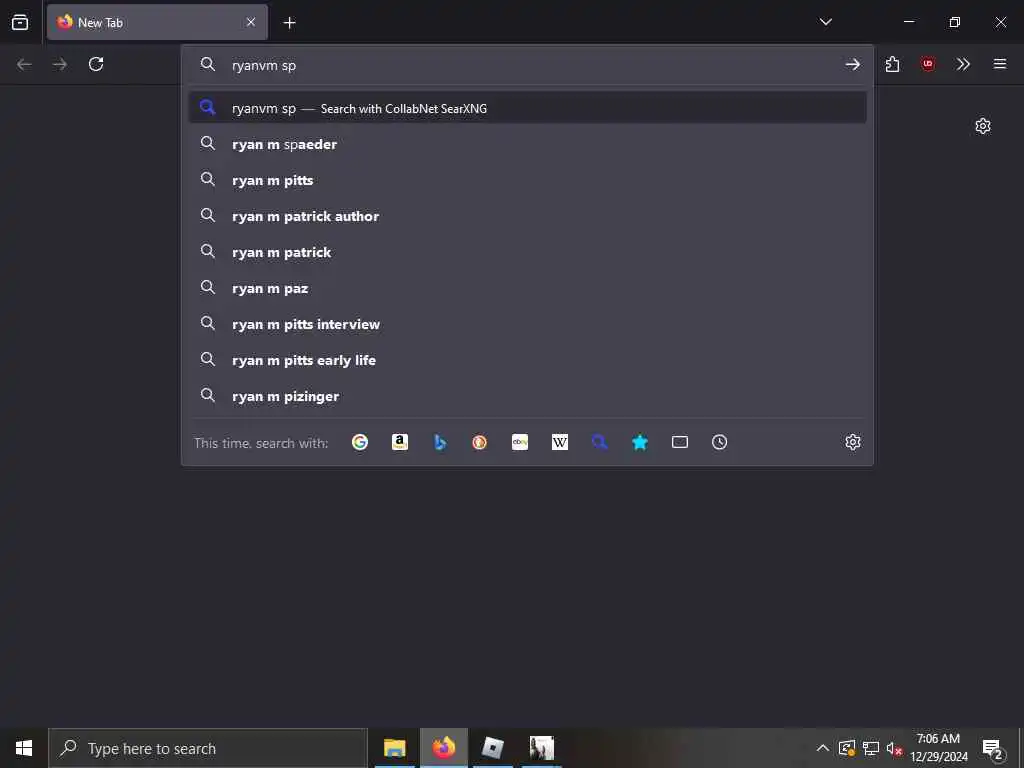Go forward one page
The height and width of the screenshot is (768, 1024).
click(59, 64)
